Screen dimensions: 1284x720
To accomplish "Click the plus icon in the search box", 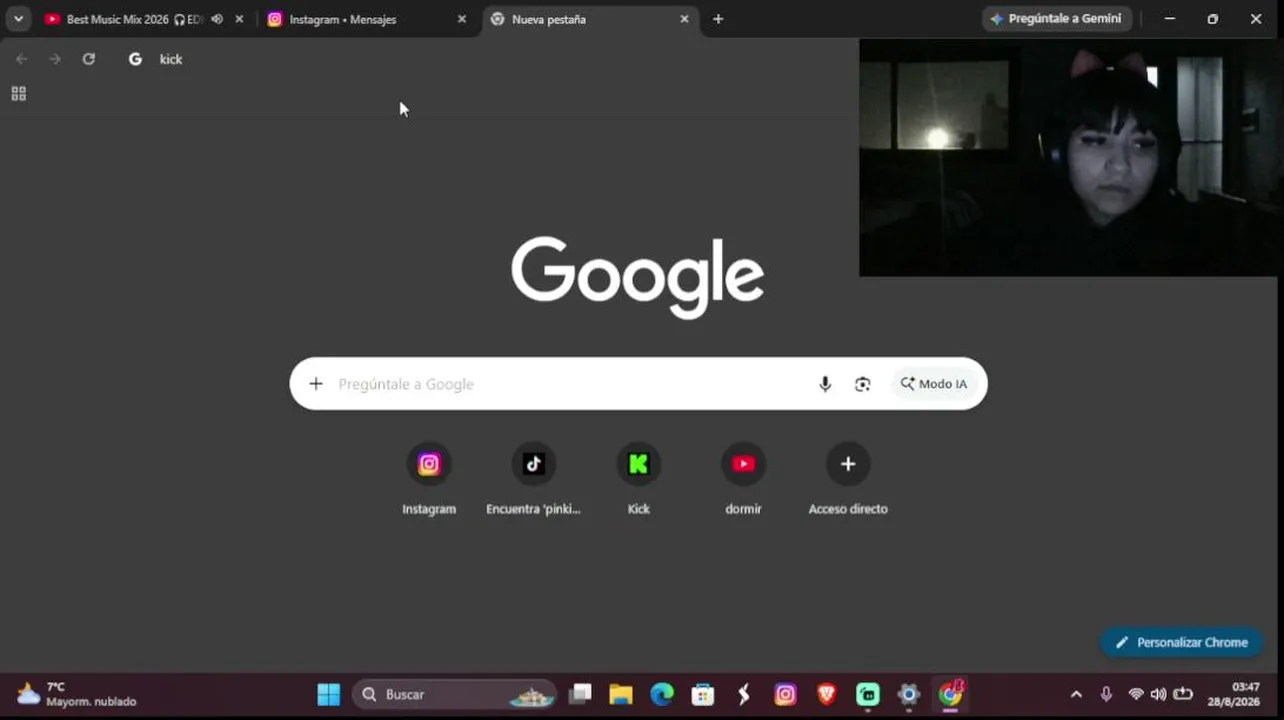I will click(x=316, y=384).
